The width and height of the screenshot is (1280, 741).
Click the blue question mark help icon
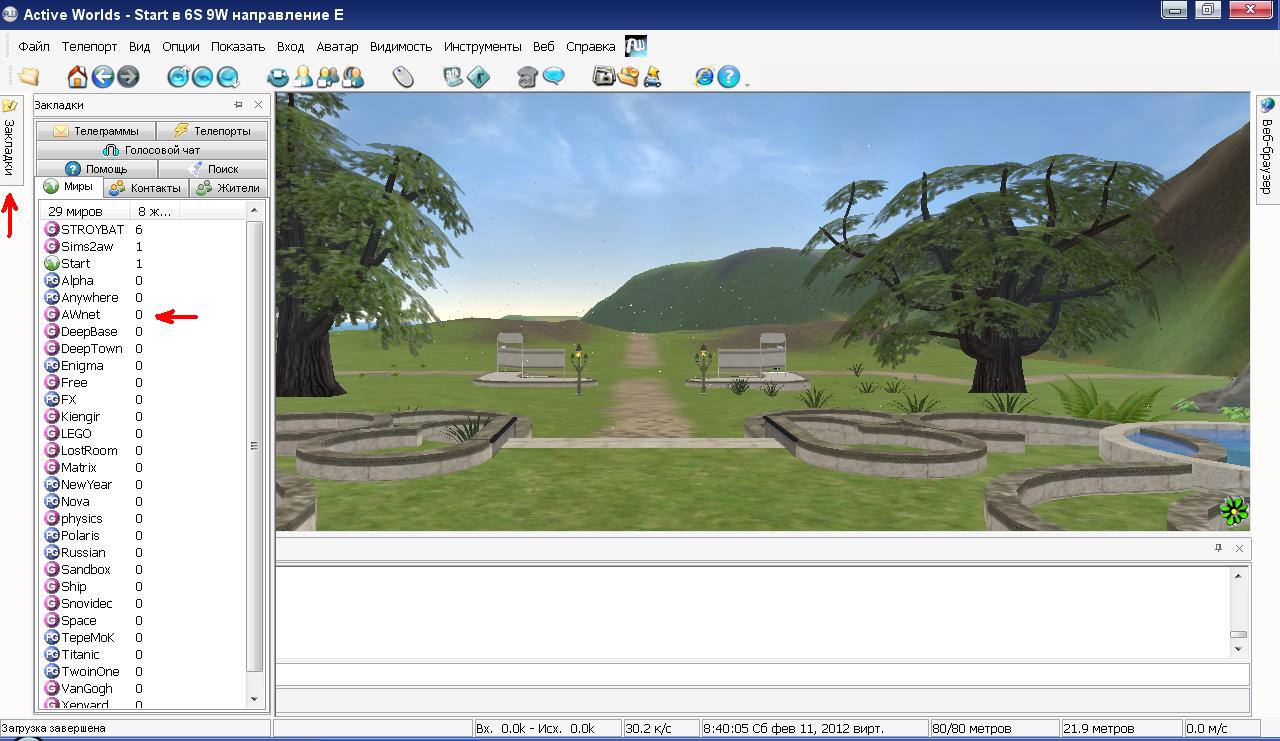(729, 76)
